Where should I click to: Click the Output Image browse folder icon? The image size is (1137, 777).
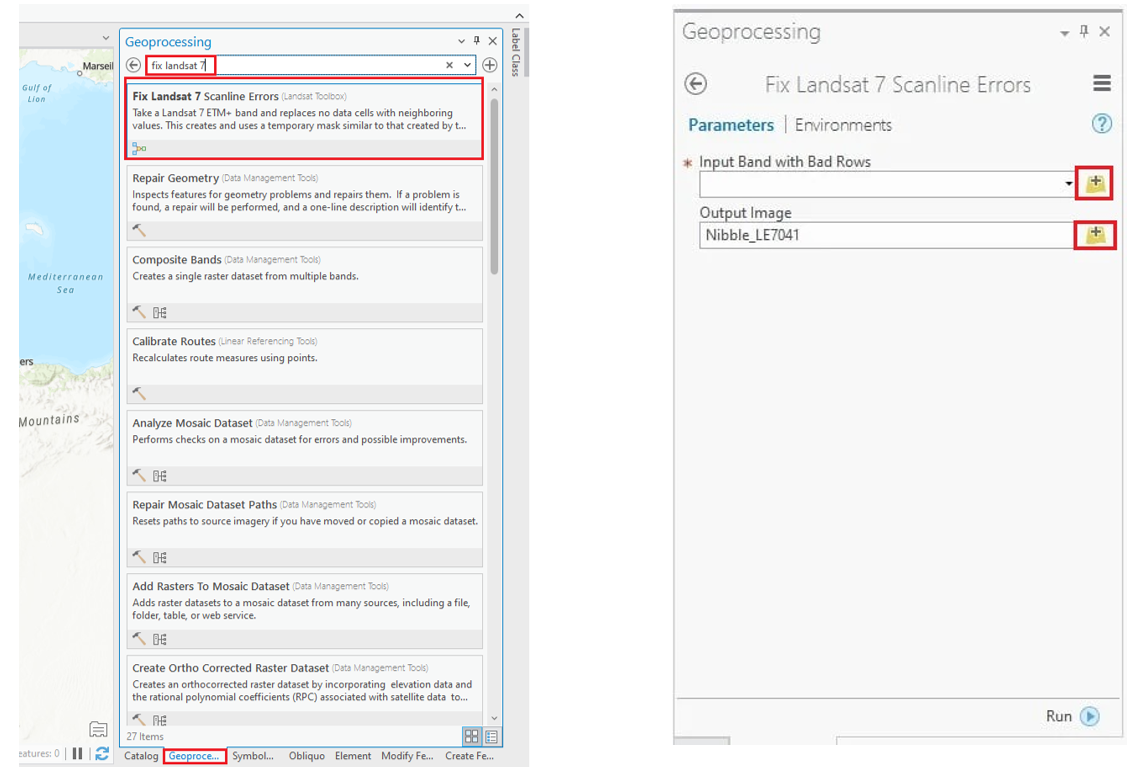[x=1095, y=235]
